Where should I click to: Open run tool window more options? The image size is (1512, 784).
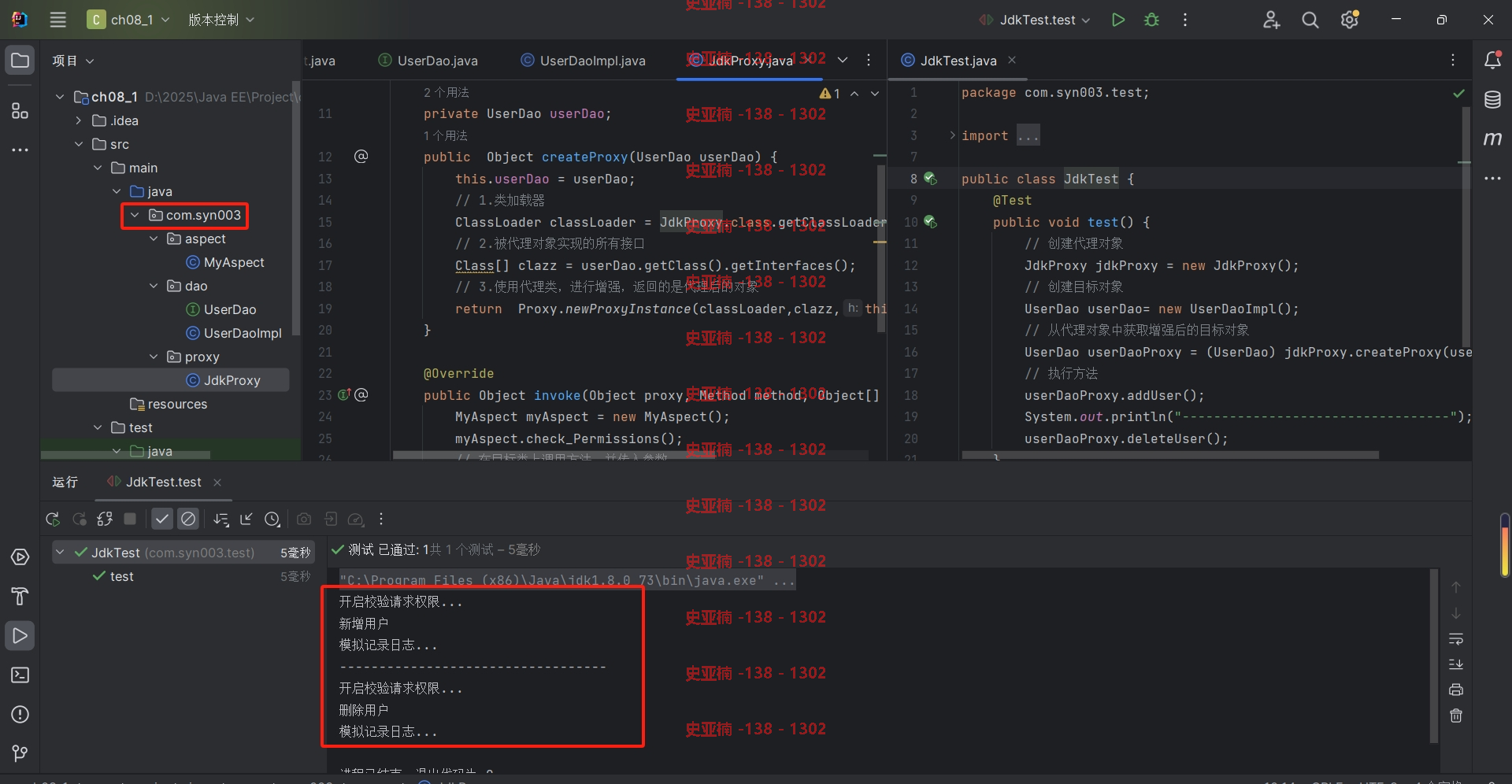381,519
